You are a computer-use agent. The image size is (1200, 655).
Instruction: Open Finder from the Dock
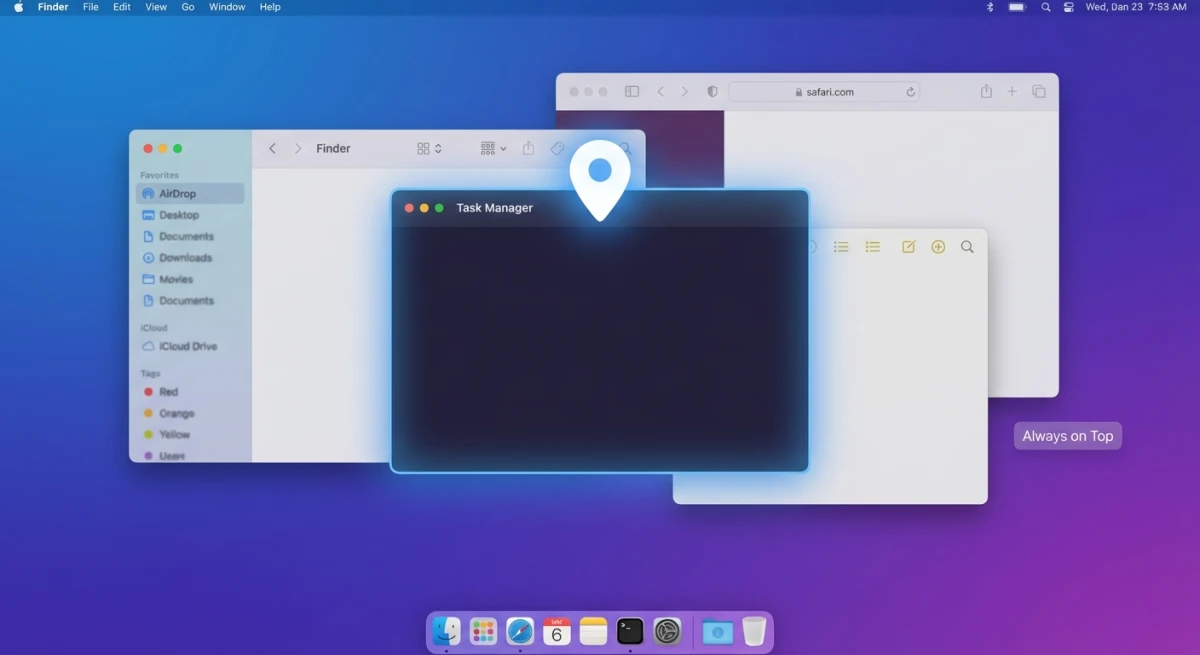[446, 631]
